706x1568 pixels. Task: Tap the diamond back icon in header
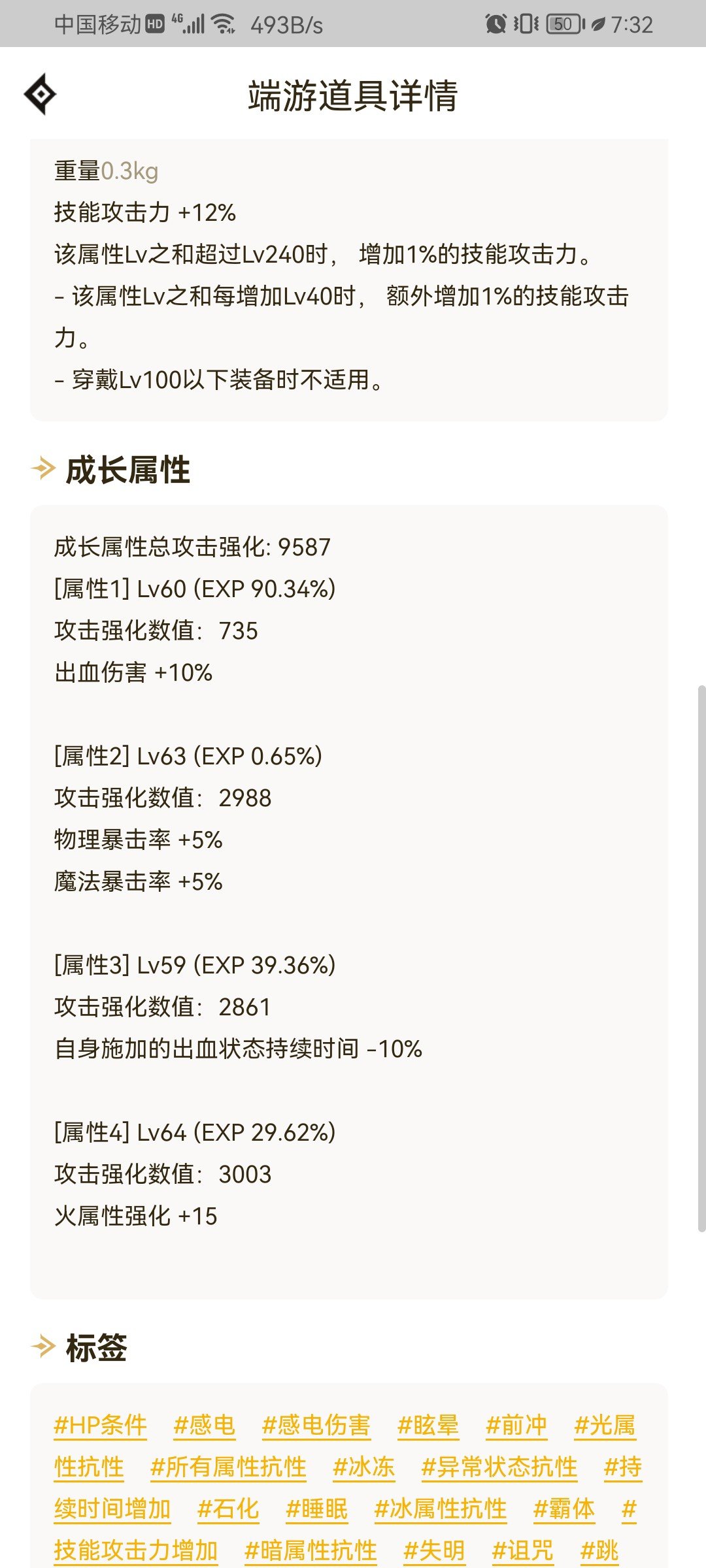point(41,95)
